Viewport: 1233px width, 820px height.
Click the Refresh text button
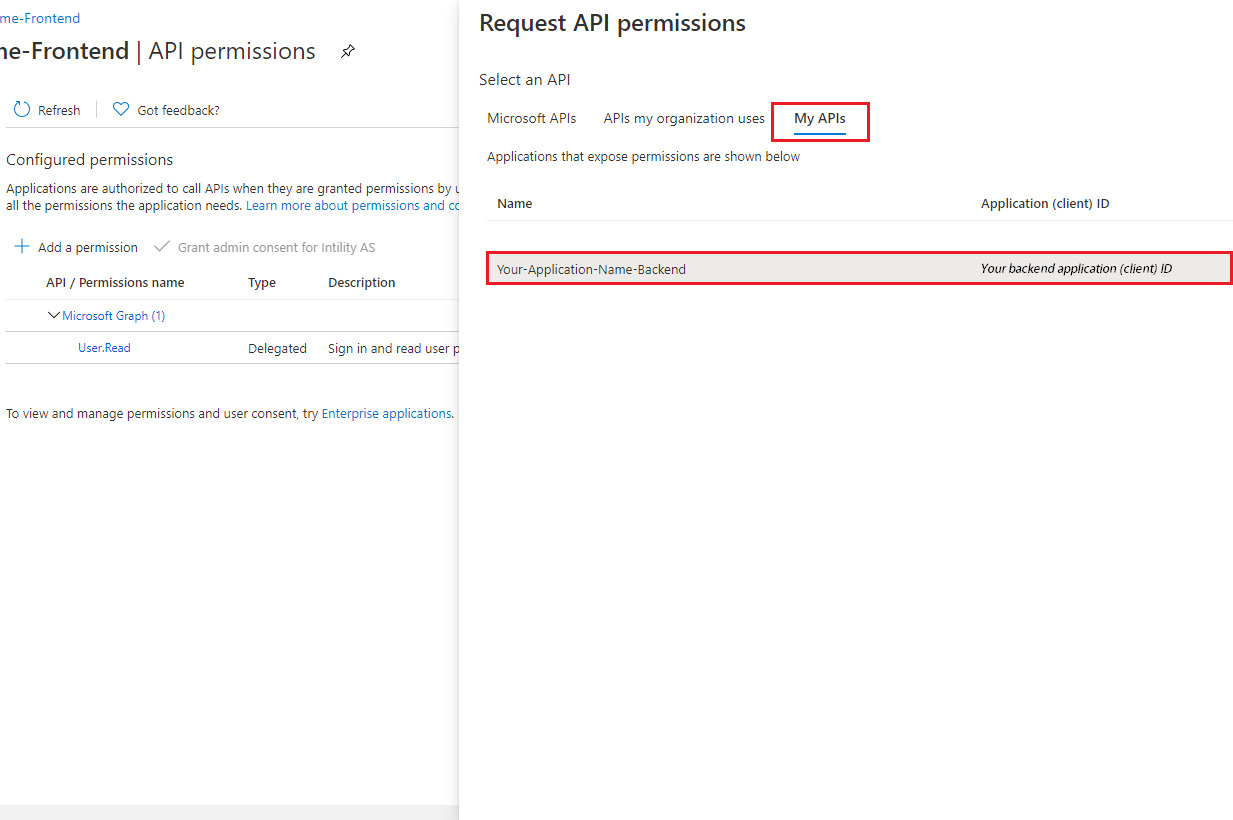pos(59,110)
